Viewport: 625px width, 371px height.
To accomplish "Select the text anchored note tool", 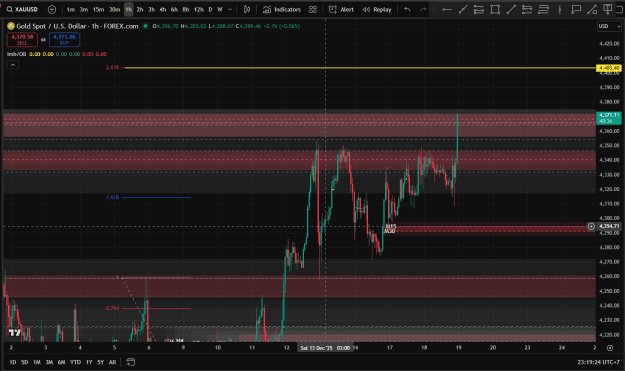I will pos(607,9).
